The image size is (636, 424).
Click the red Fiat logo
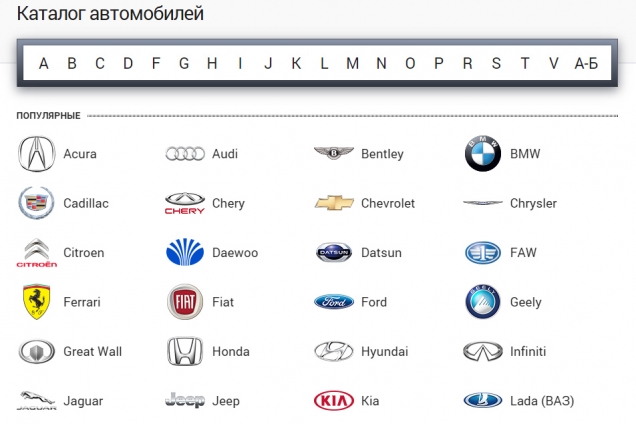(185, 302)
